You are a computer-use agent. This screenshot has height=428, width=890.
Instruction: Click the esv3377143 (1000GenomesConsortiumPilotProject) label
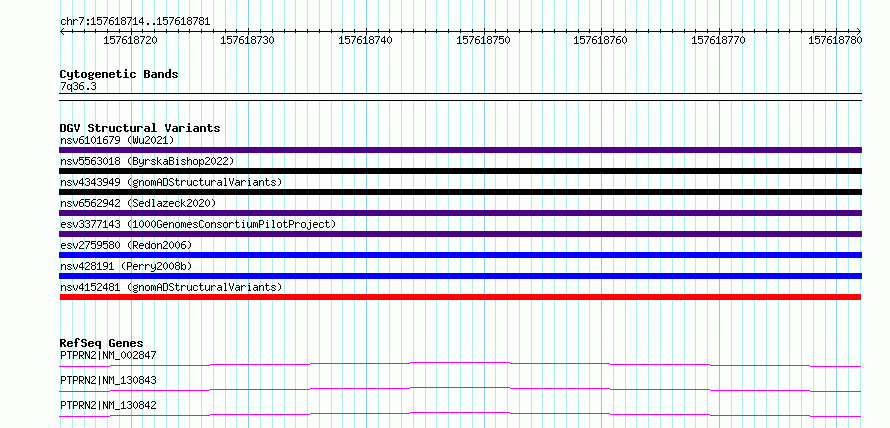pos(198,224)
